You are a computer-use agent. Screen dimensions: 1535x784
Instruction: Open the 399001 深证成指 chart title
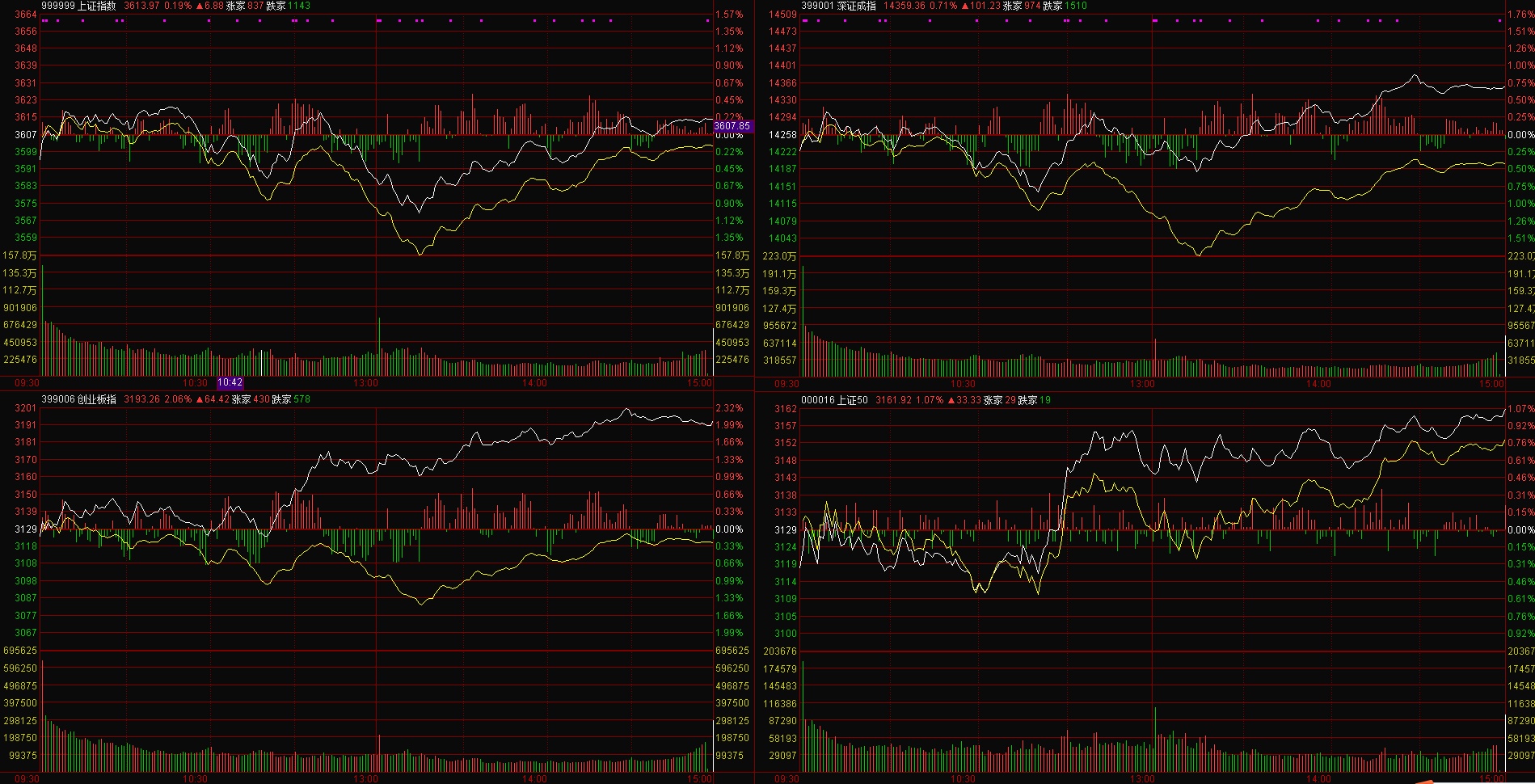click(x=838, y=6)
